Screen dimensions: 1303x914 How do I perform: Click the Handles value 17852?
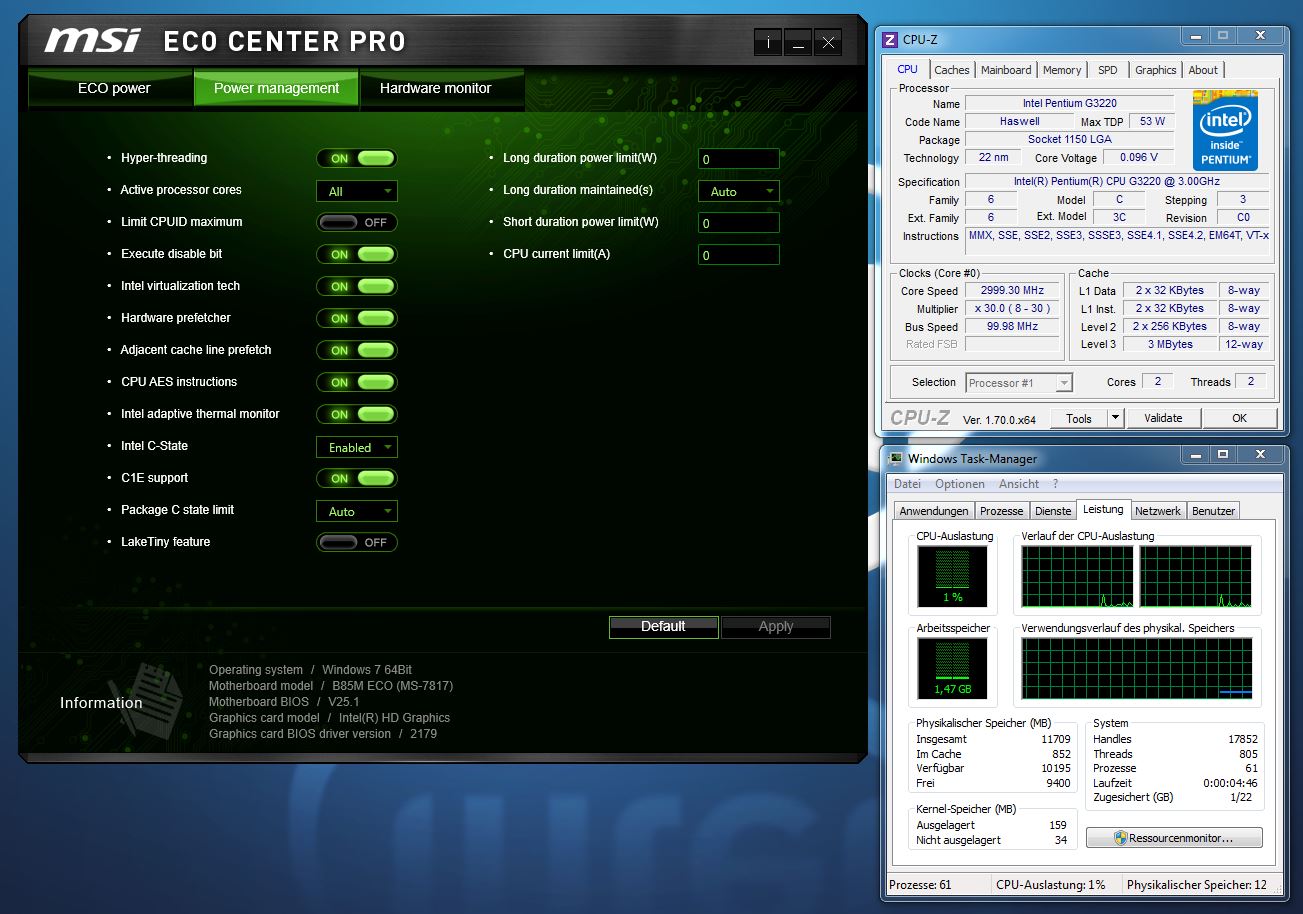[x=1243, y=739]
